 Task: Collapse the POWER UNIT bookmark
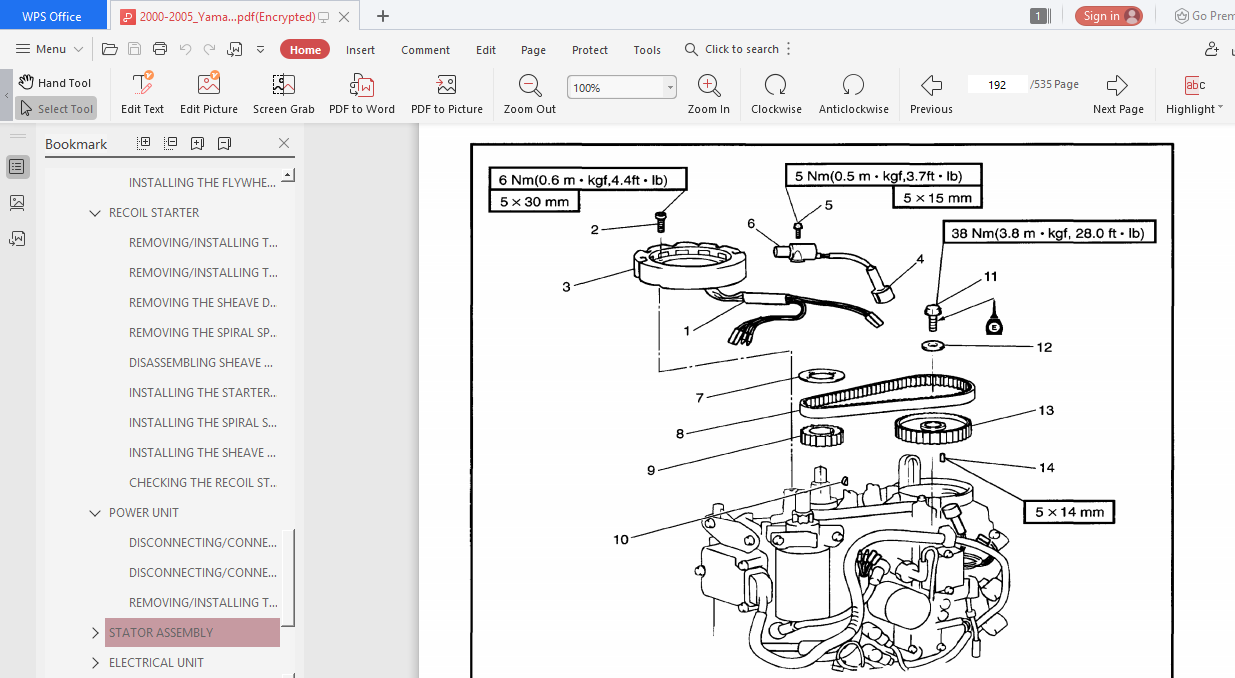95,513
